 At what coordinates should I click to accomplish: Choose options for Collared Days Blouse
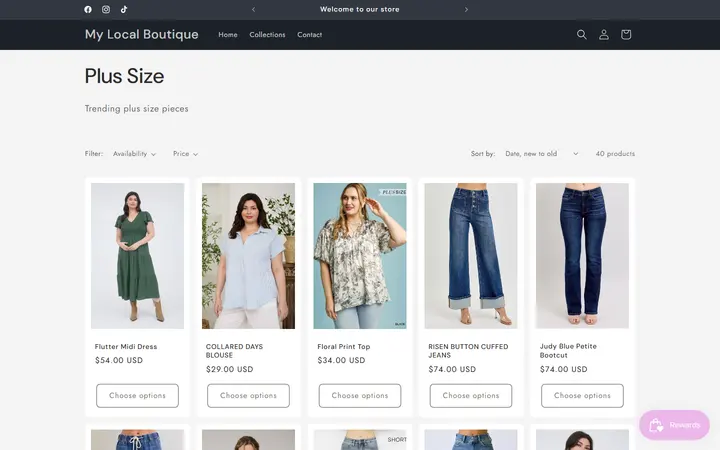tap(248, 395)
